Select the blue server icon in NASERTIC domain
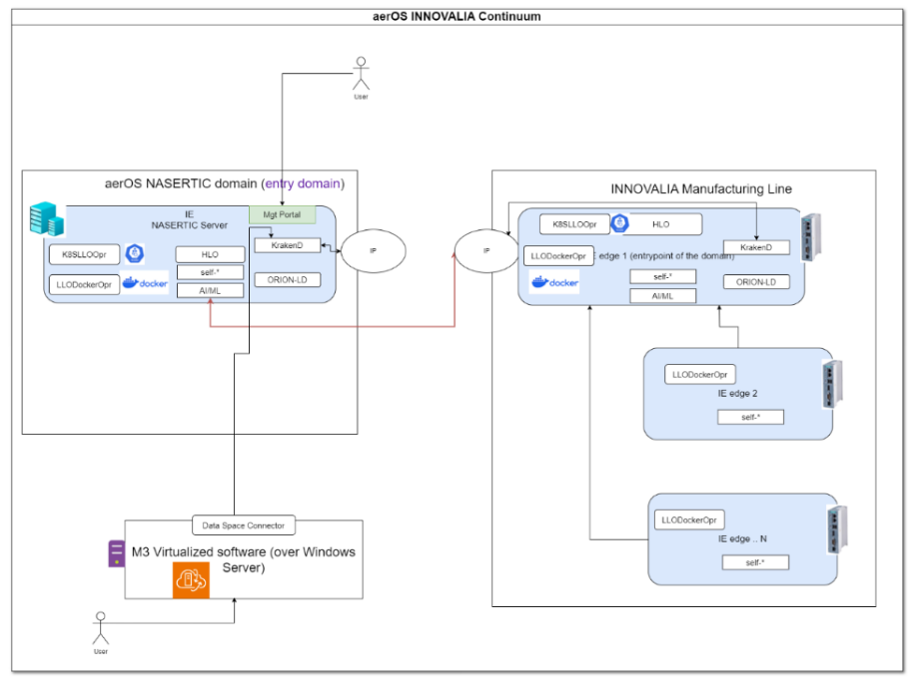Viewport: 919px width, 681px height. click(47, 218)
